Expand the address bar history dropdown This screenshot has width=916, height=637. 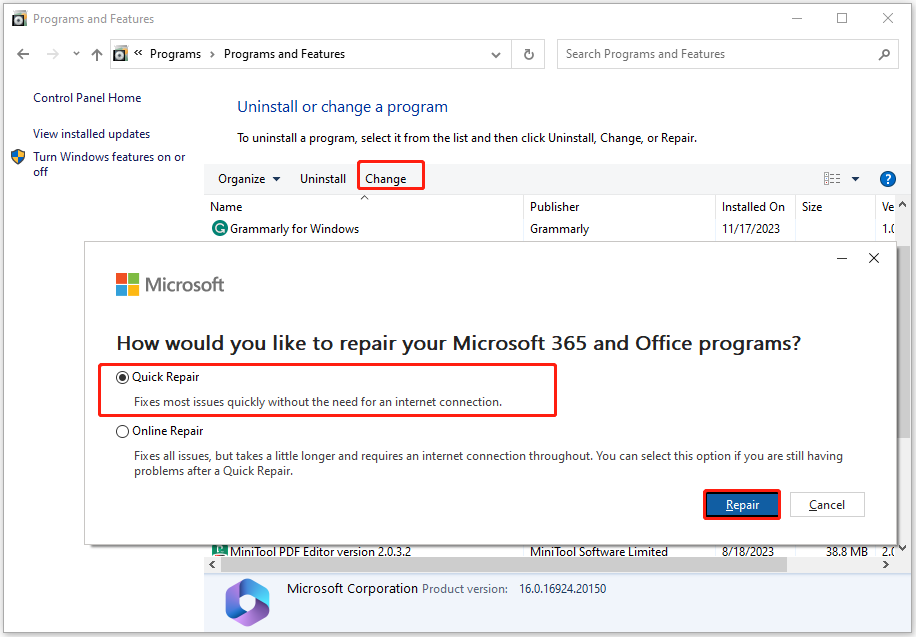[496, 54]
